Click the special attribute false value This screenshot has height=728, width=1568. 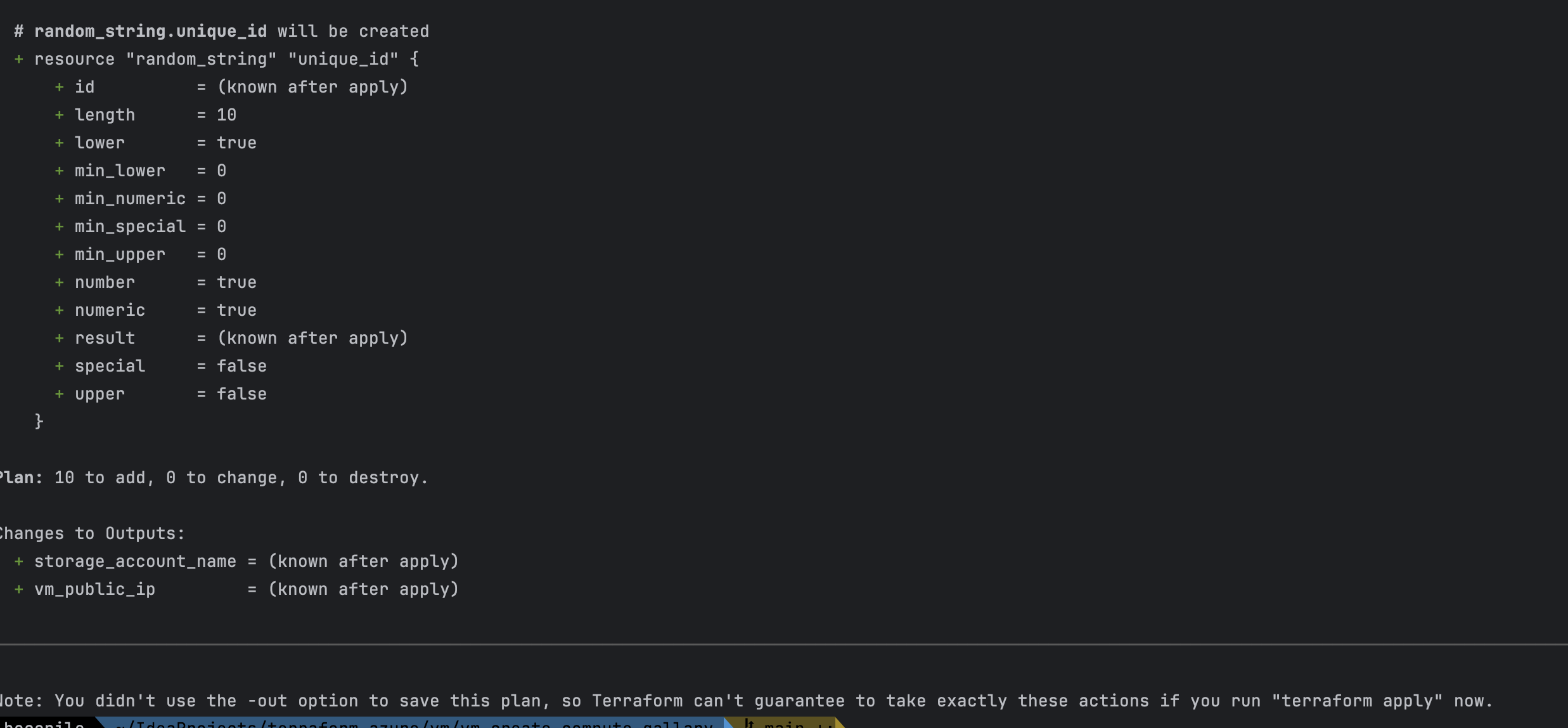pyautogui.click(x=242, y=366)
